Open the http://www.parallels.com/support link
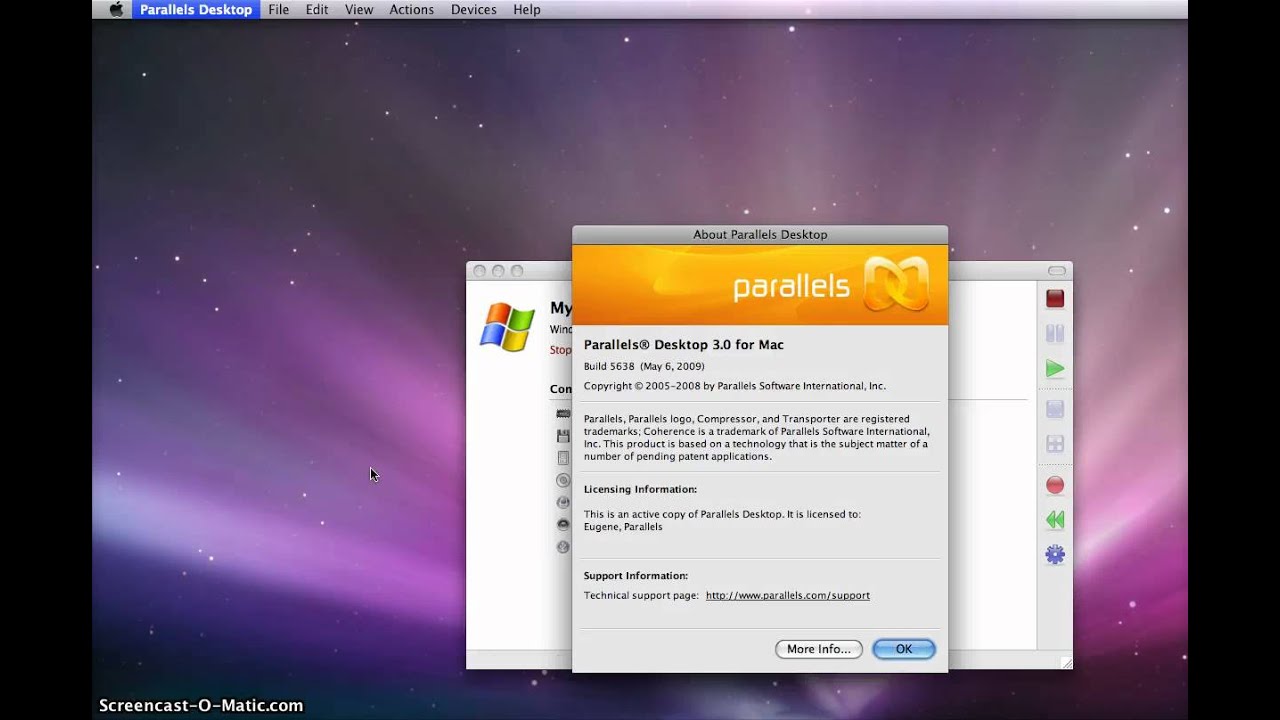Screen dimensions: 1280x720 click(x=788, y=595)
